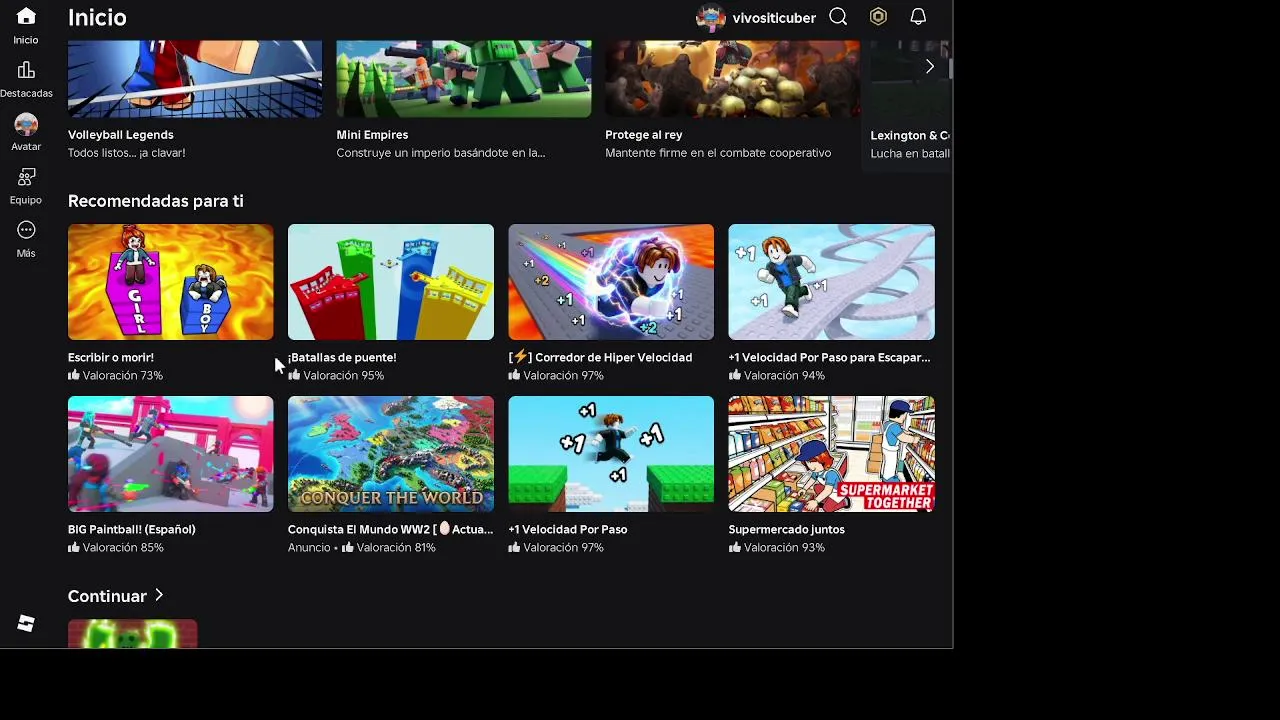
Task: Click the Escribir o morir! title
Action: 111,357
